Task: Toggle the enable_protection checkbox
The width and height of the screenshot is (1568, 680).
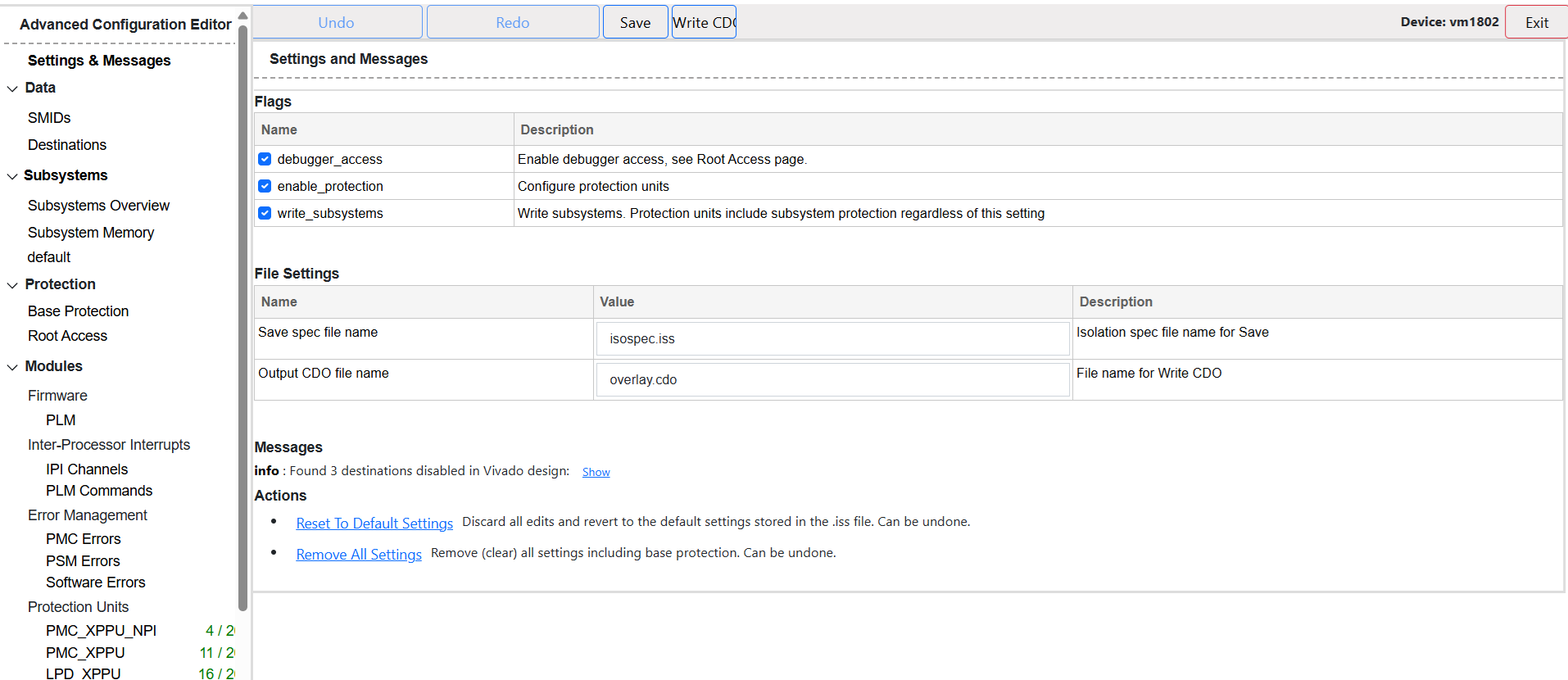Action: [265, 186]
